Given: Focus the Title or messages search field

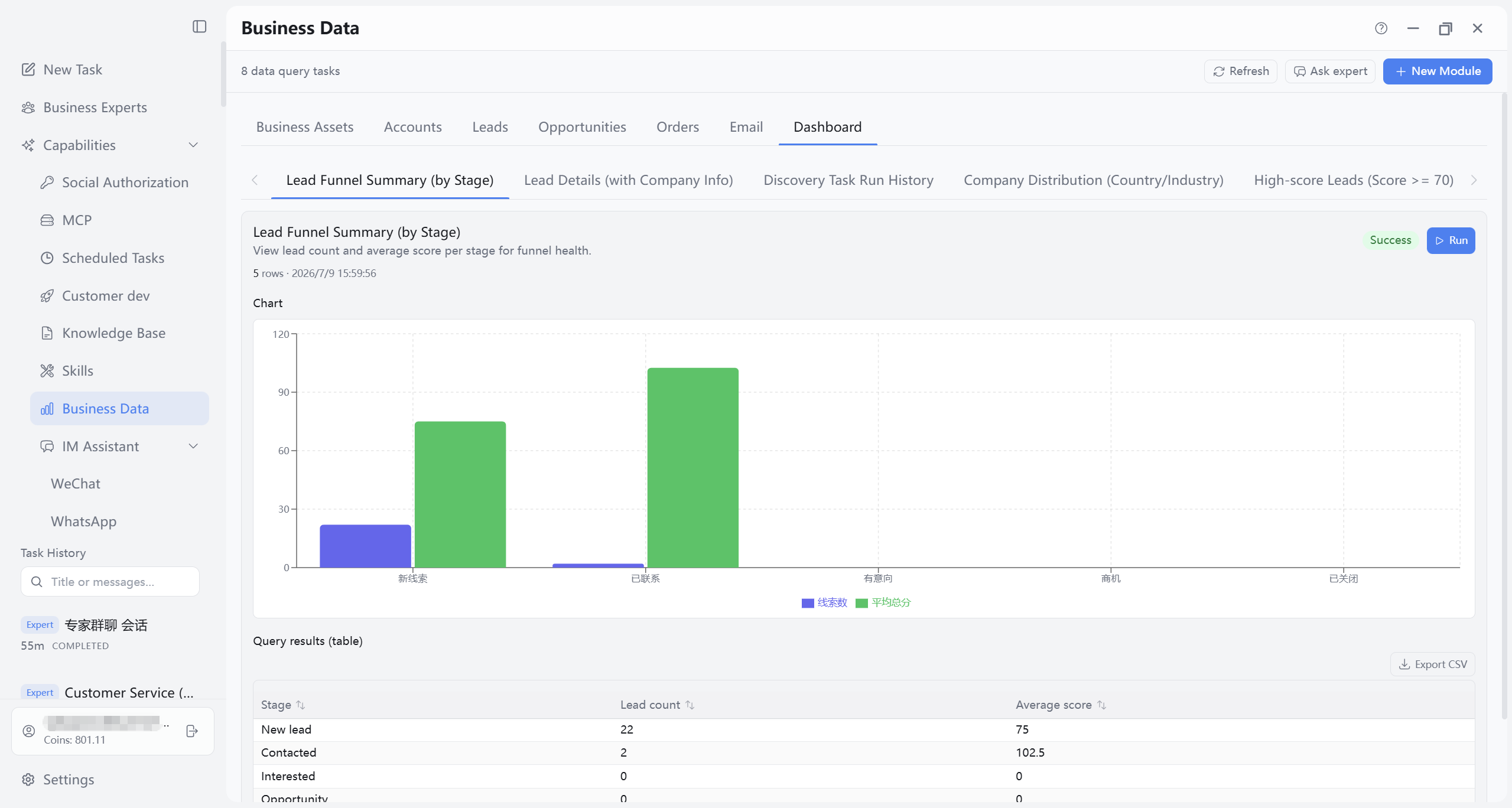Looking at the screenshot, I should (x=110, y=582).
